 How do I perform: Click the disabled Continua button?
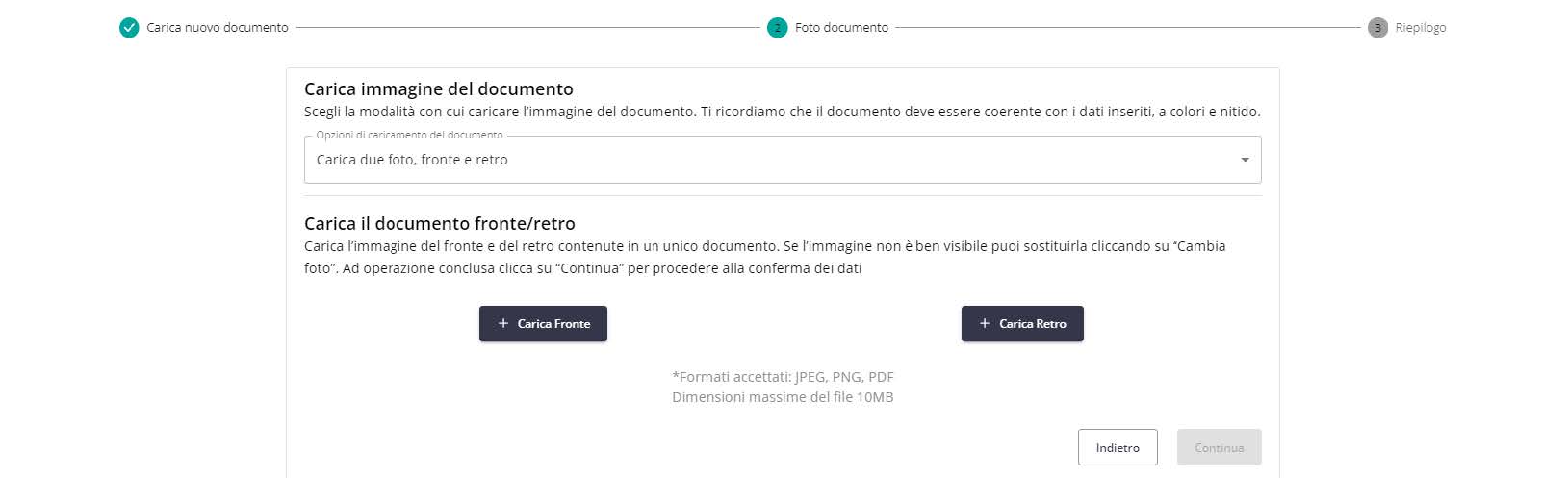coord(1219,447)
